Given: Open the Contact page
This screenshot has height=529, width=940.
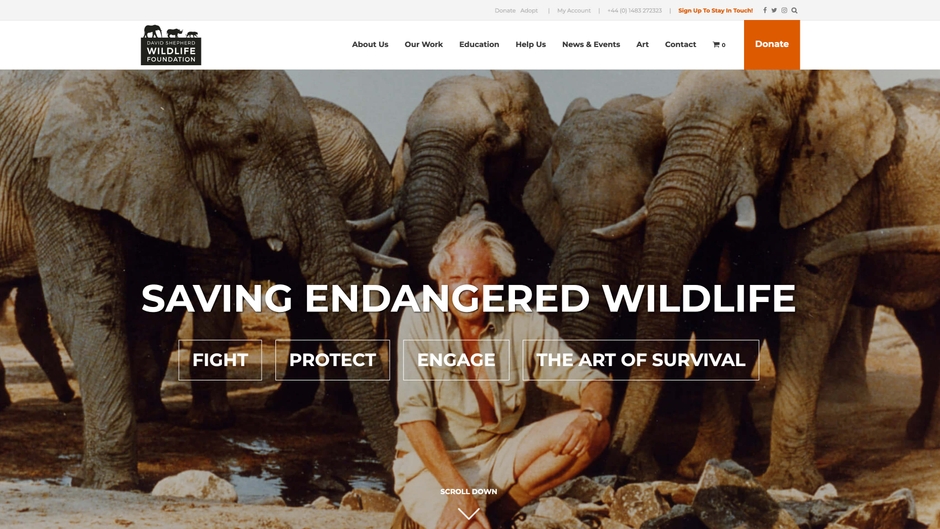Looking at the screenshot, I should pyautogui.click(x=680, y=44).
